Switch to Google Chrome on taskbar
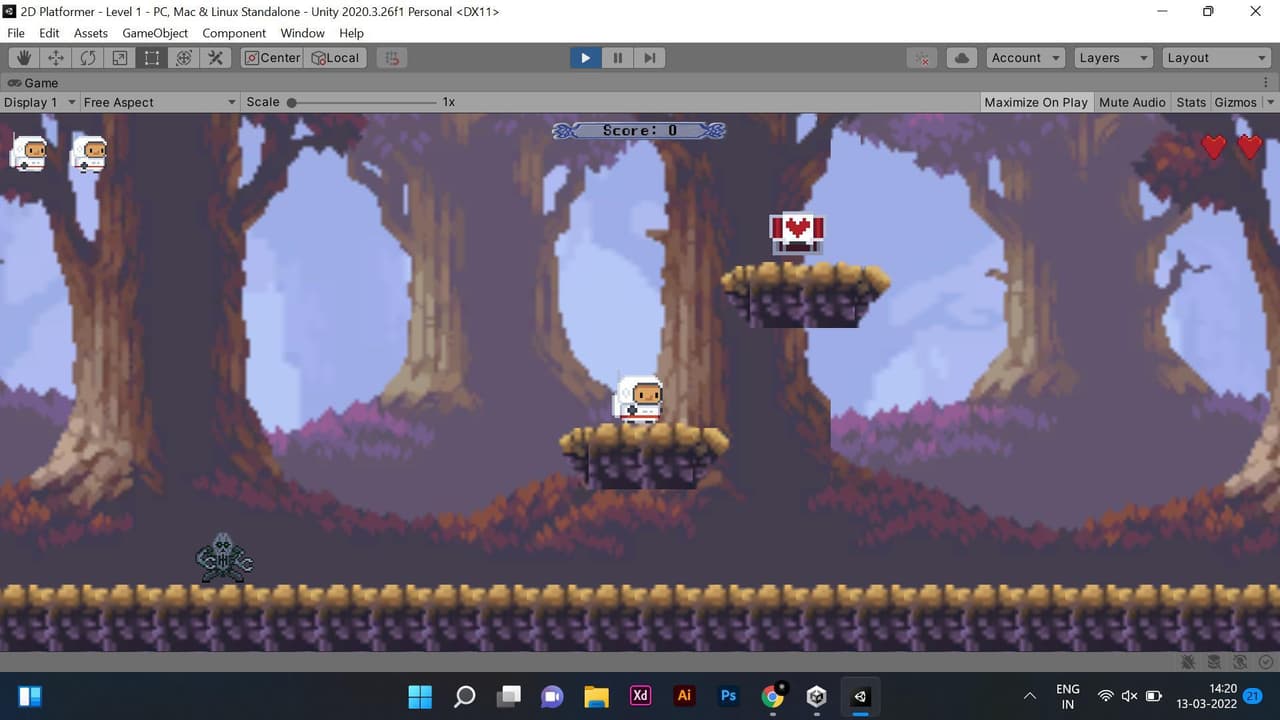Image resolution: width=1280 pixels, height=720 pixels. tap(772, 696)
